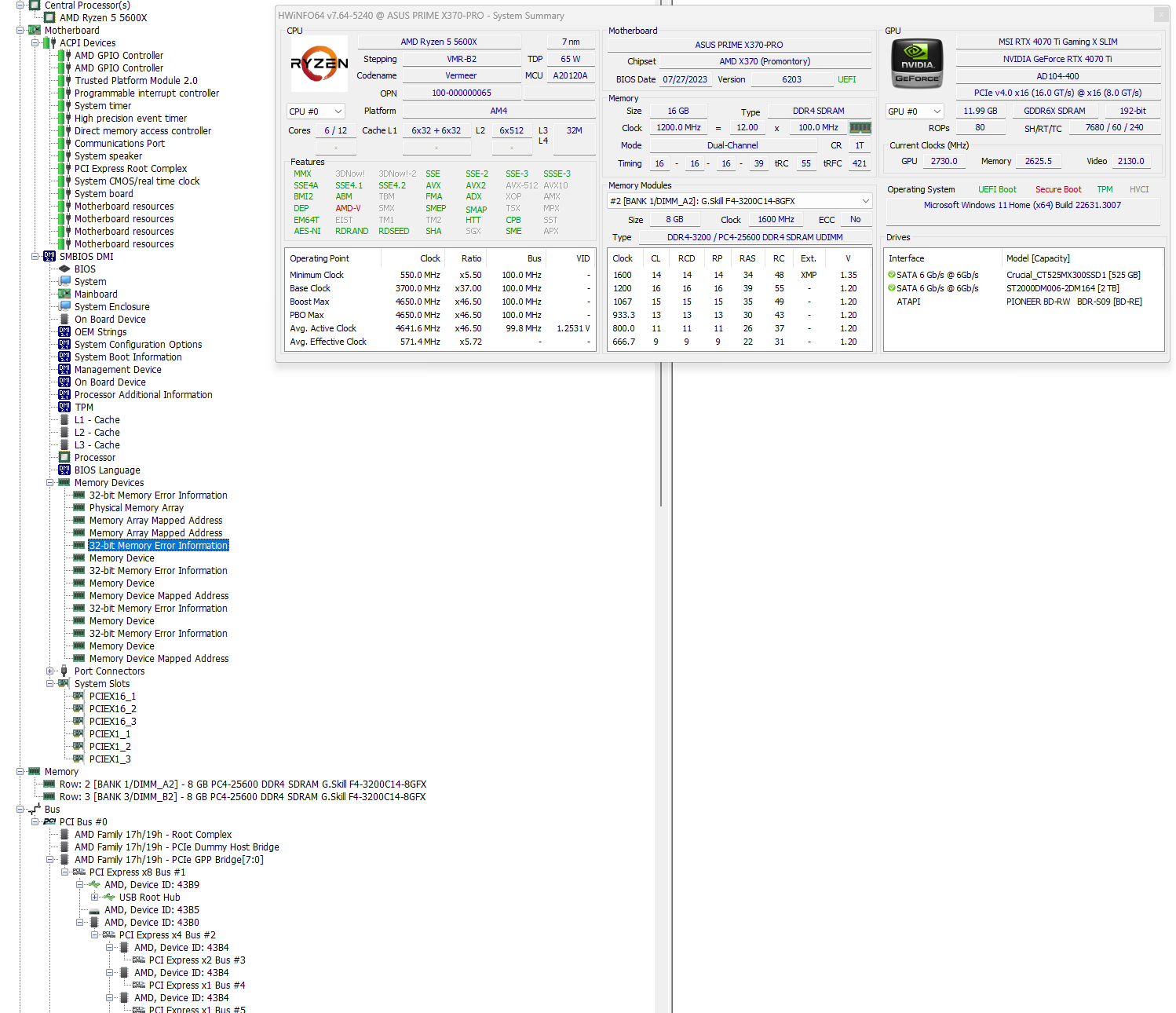Click the Physical Memory Array RAM icon
This screenshot has width=1176, height=1013.
tap(79, 507)
